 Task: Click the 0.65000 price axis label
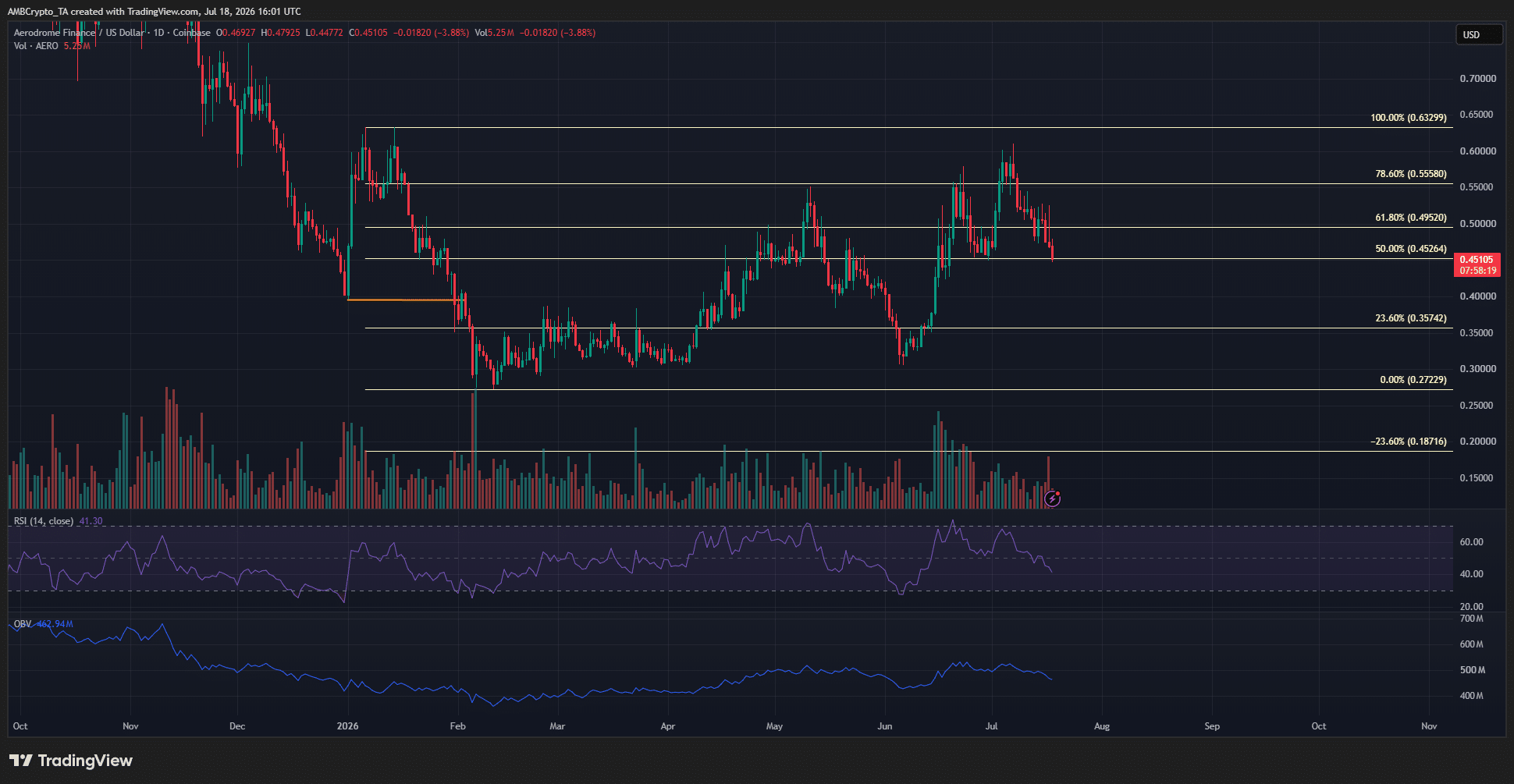coord(1478,115)
